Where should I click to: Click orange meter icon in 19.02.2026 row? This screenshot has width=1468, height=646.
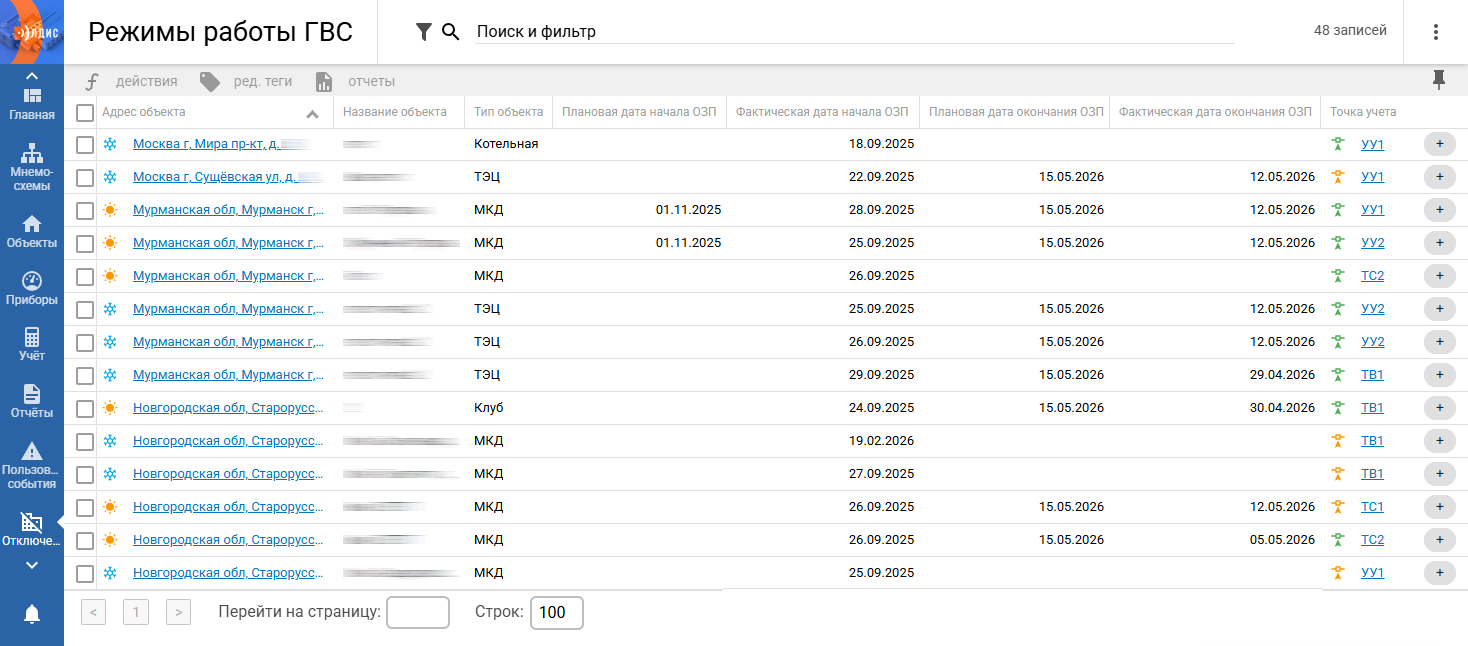(x=1338, y=441)
